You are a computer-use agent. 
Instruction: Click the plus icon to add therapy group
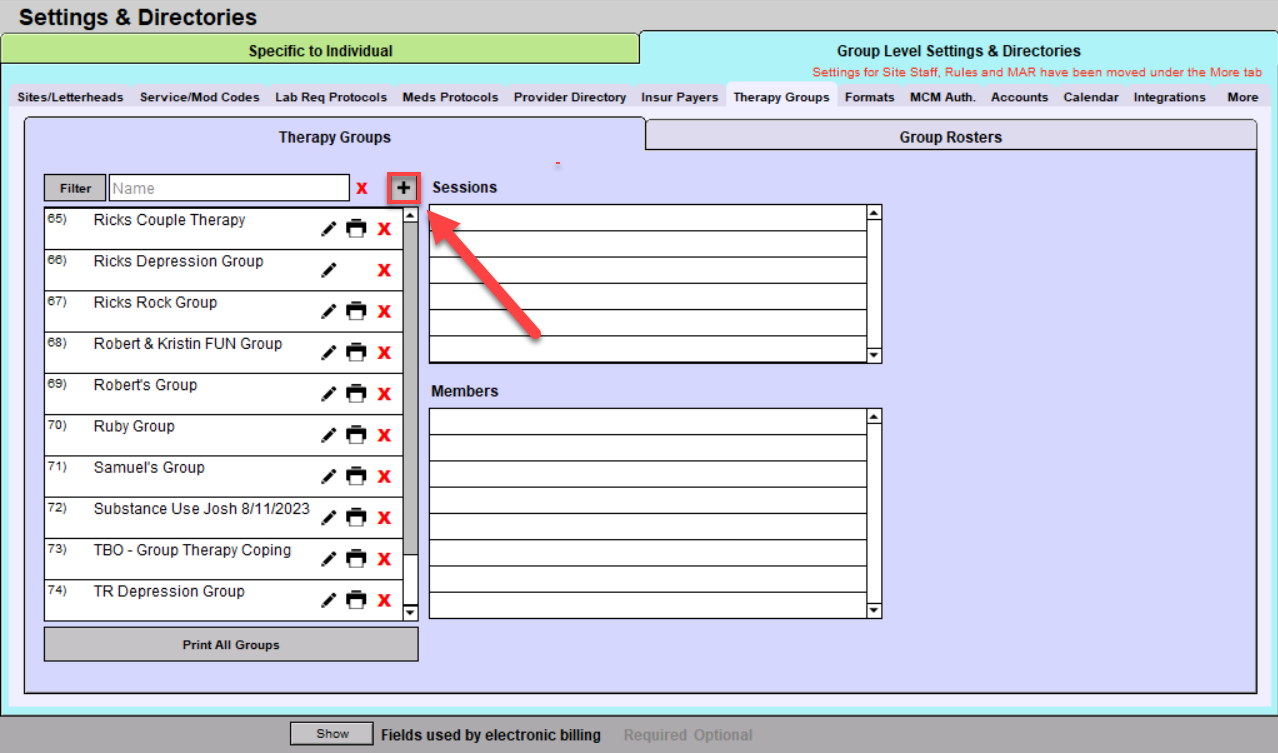tap(403, 188)
